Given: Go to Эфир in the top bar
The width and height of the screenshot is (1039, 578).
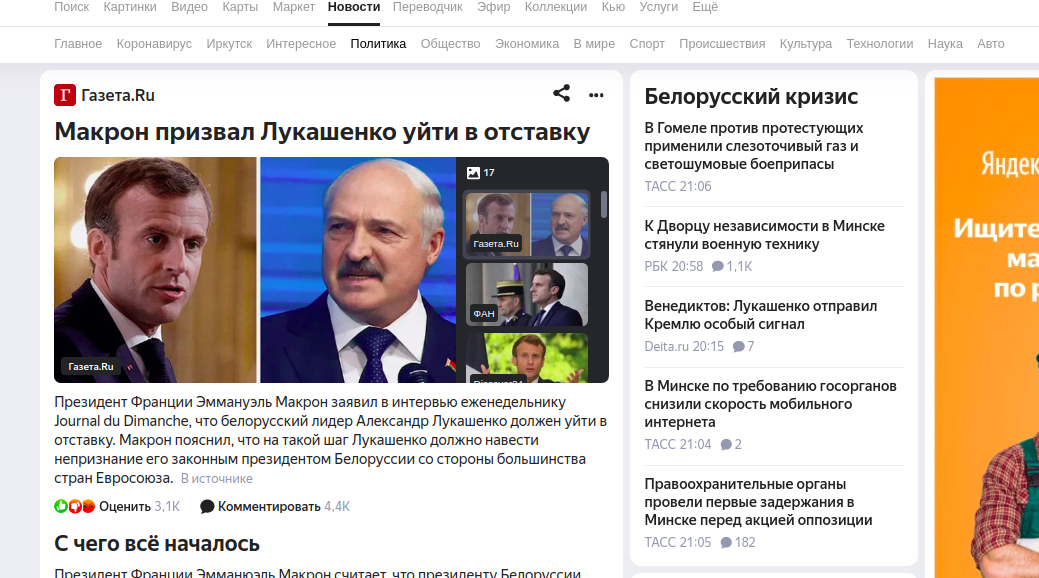Looking at the screenshot, I should (494, 7).
